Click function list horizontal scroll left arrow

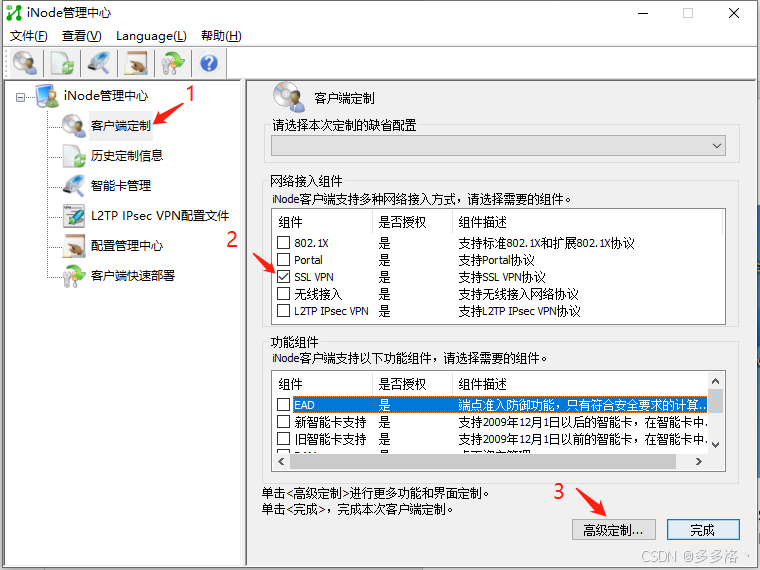282,461
